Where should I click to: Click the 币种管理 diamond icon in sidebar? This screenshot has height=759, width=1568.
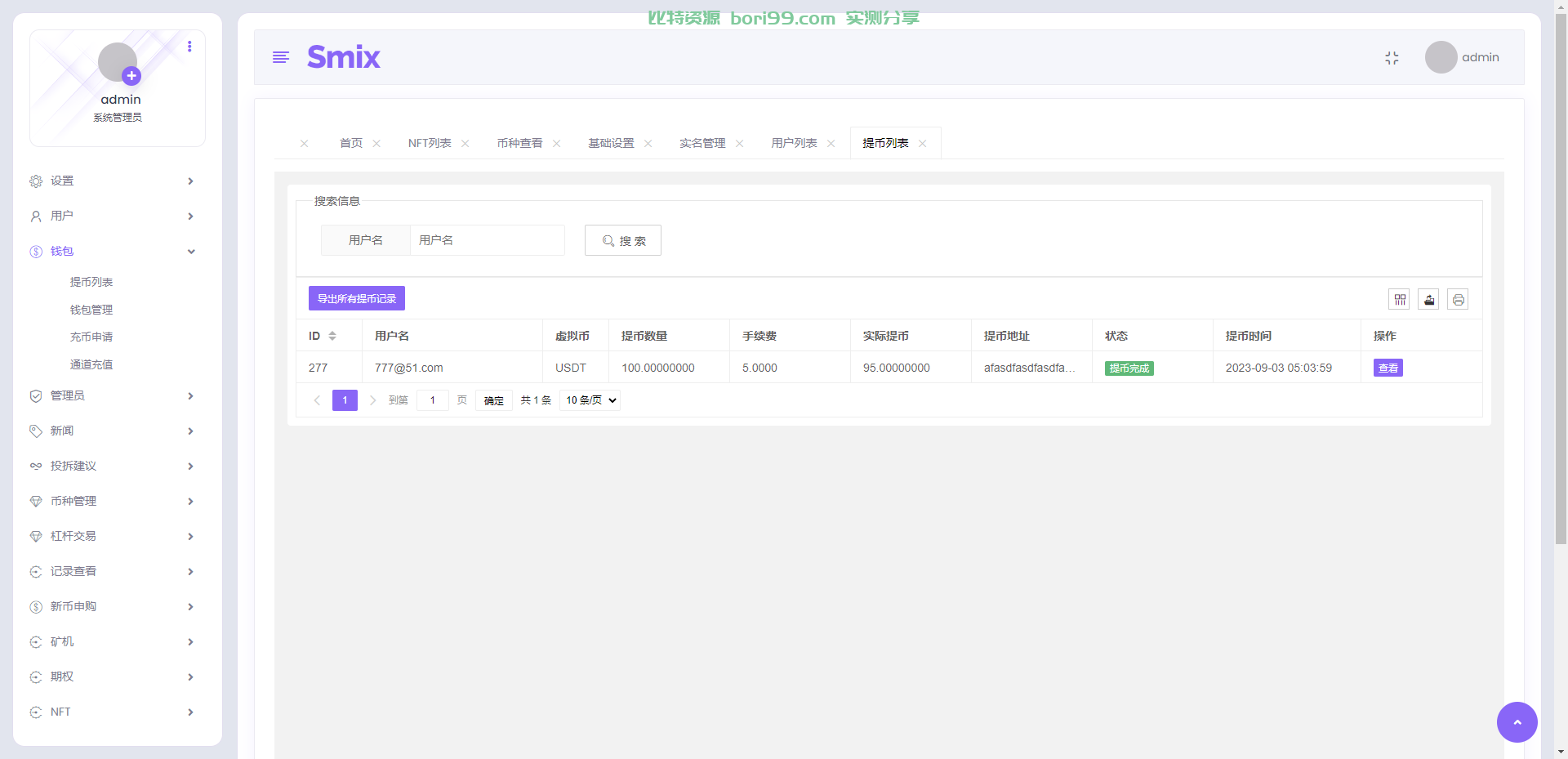36,502
